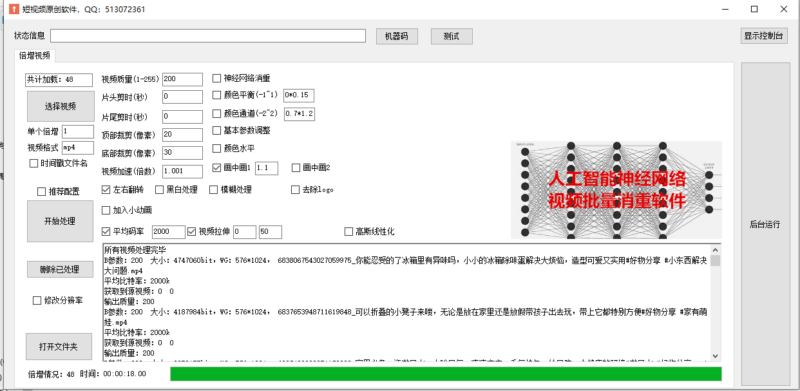Edit the 视频拉伸 second value 50

point(270,232)
